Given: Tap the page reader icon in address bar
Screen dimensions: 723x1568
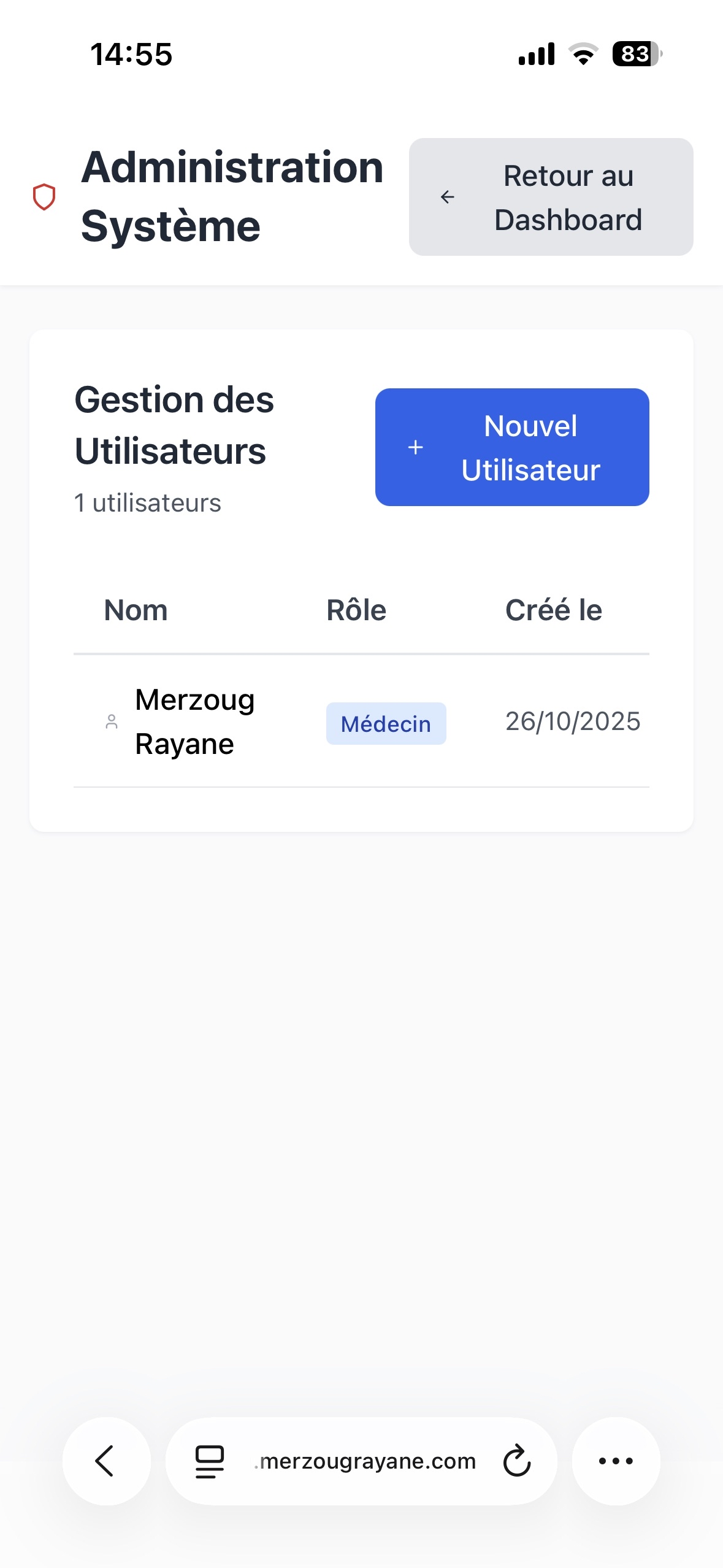Looking at the screenshot, I should coord(210,1461).
